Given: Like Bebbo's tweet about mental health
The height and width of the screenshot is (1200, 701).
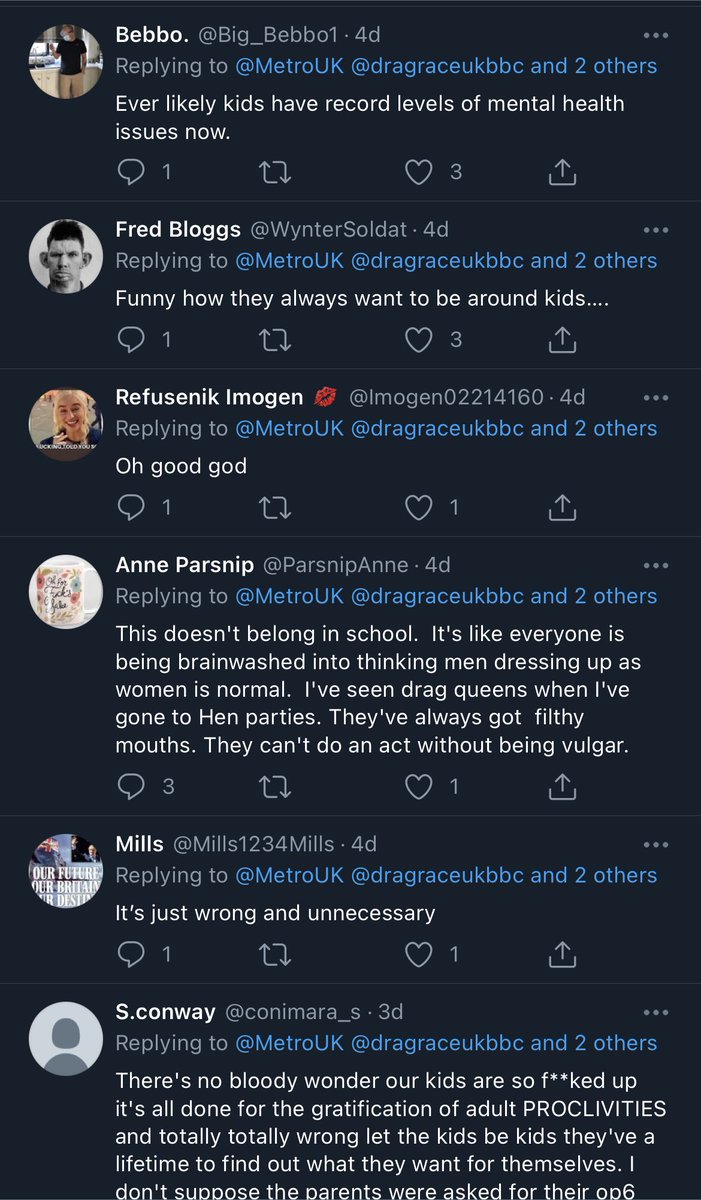Looking at the screenshot, I should [x=418, y=173].
